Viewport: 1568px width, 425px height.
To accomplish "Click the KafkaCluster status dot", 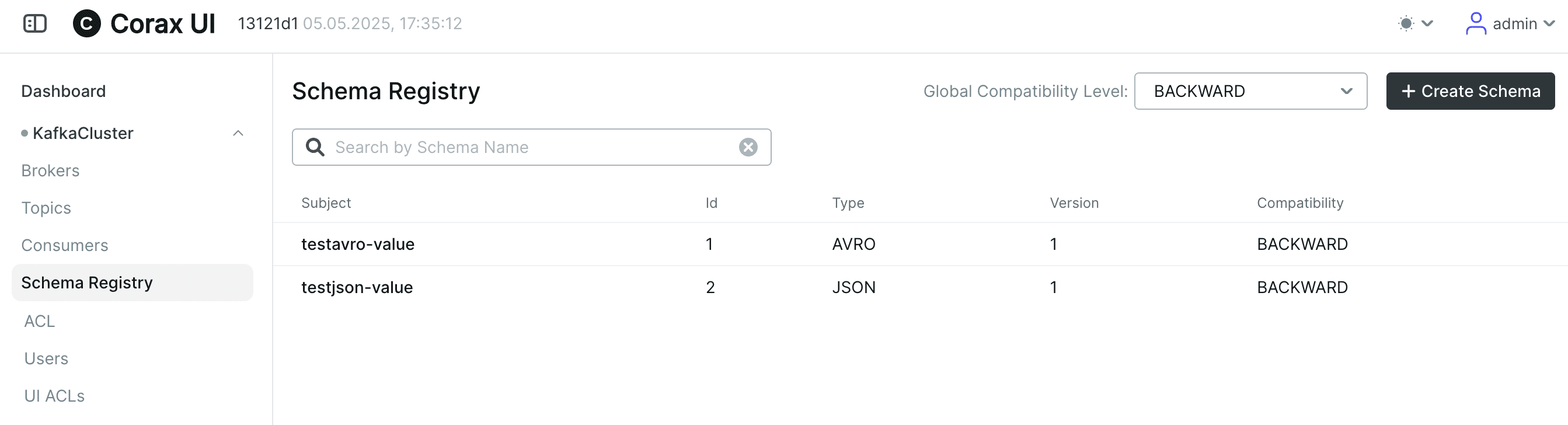I will click(25, 133).
